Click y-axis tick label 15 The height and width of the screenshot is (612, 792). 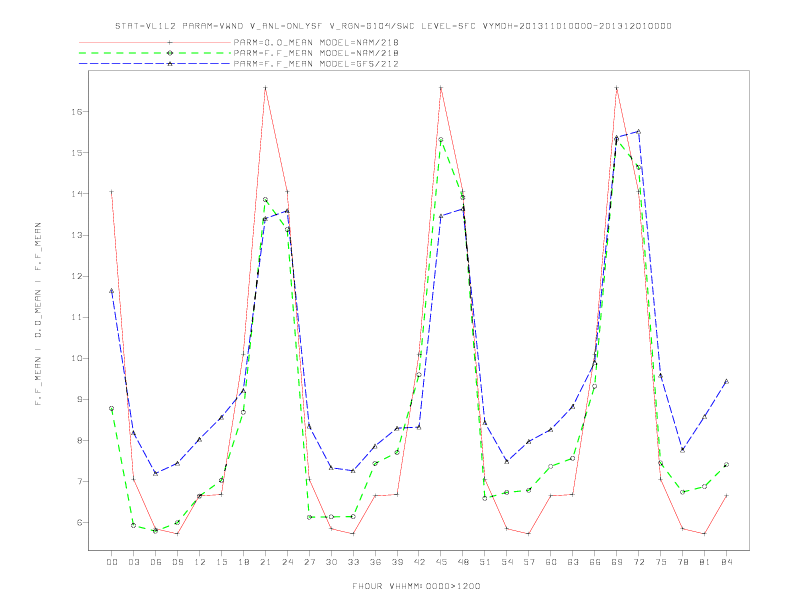coord(77,152)
